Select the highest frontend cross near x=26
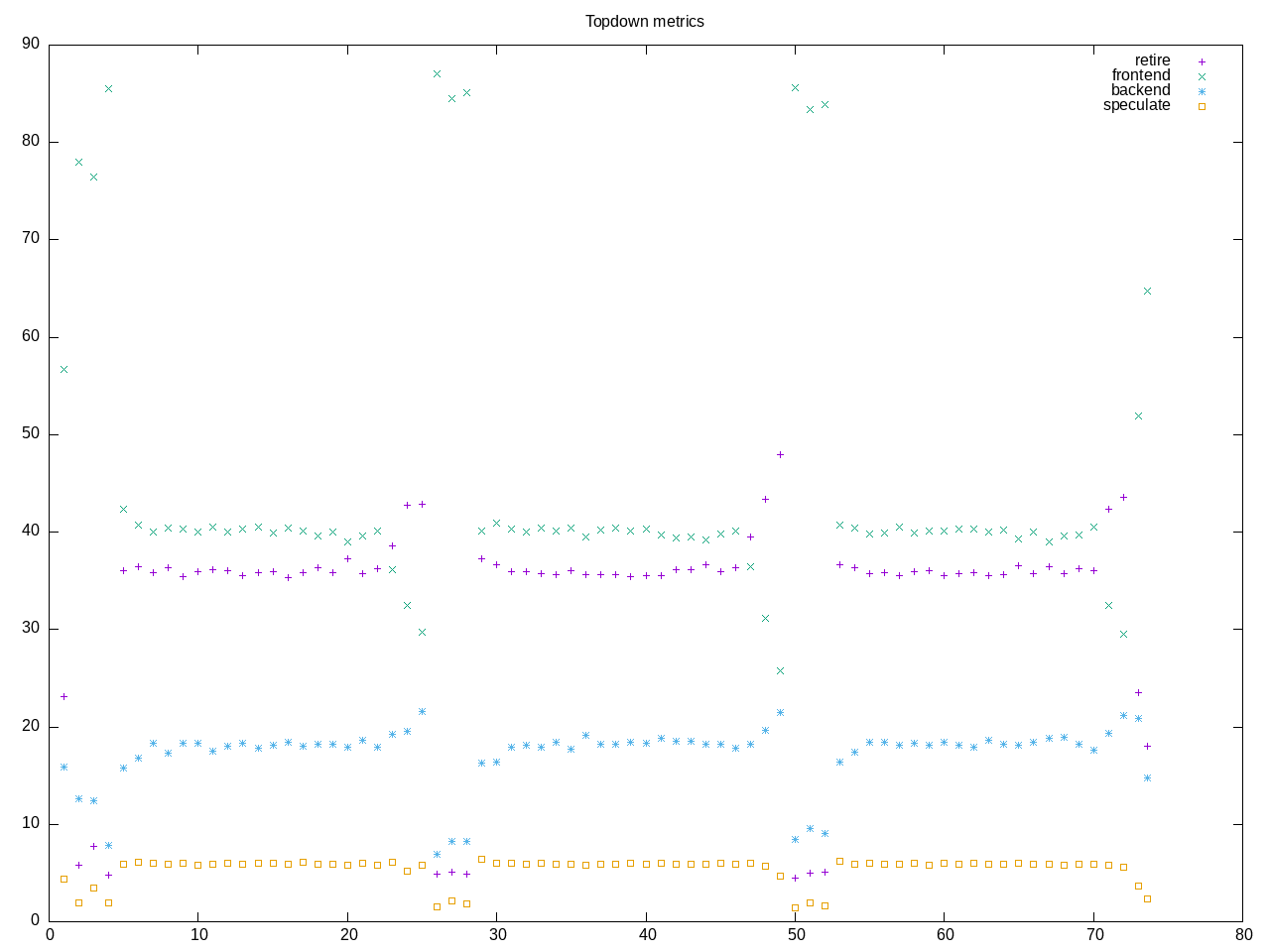 click(x=437, y=74)
